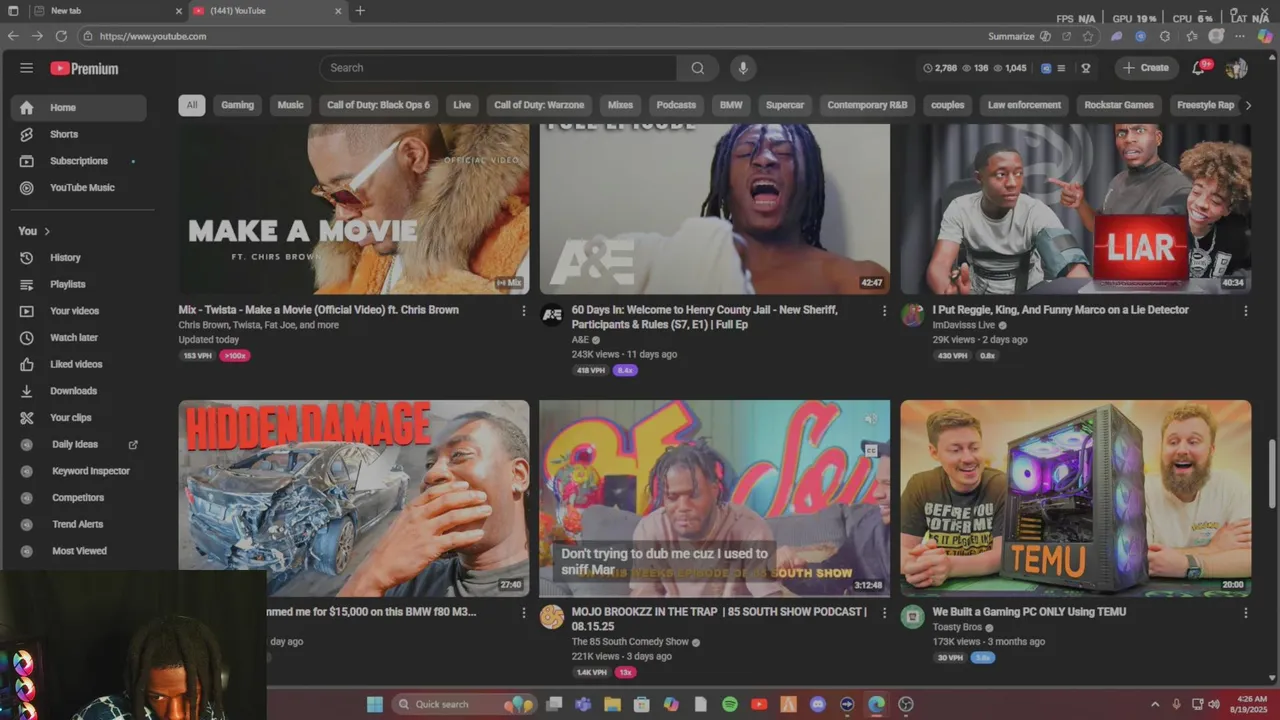Click the browser back arrow
The image size is (1280, 720).
click(13, 36)
